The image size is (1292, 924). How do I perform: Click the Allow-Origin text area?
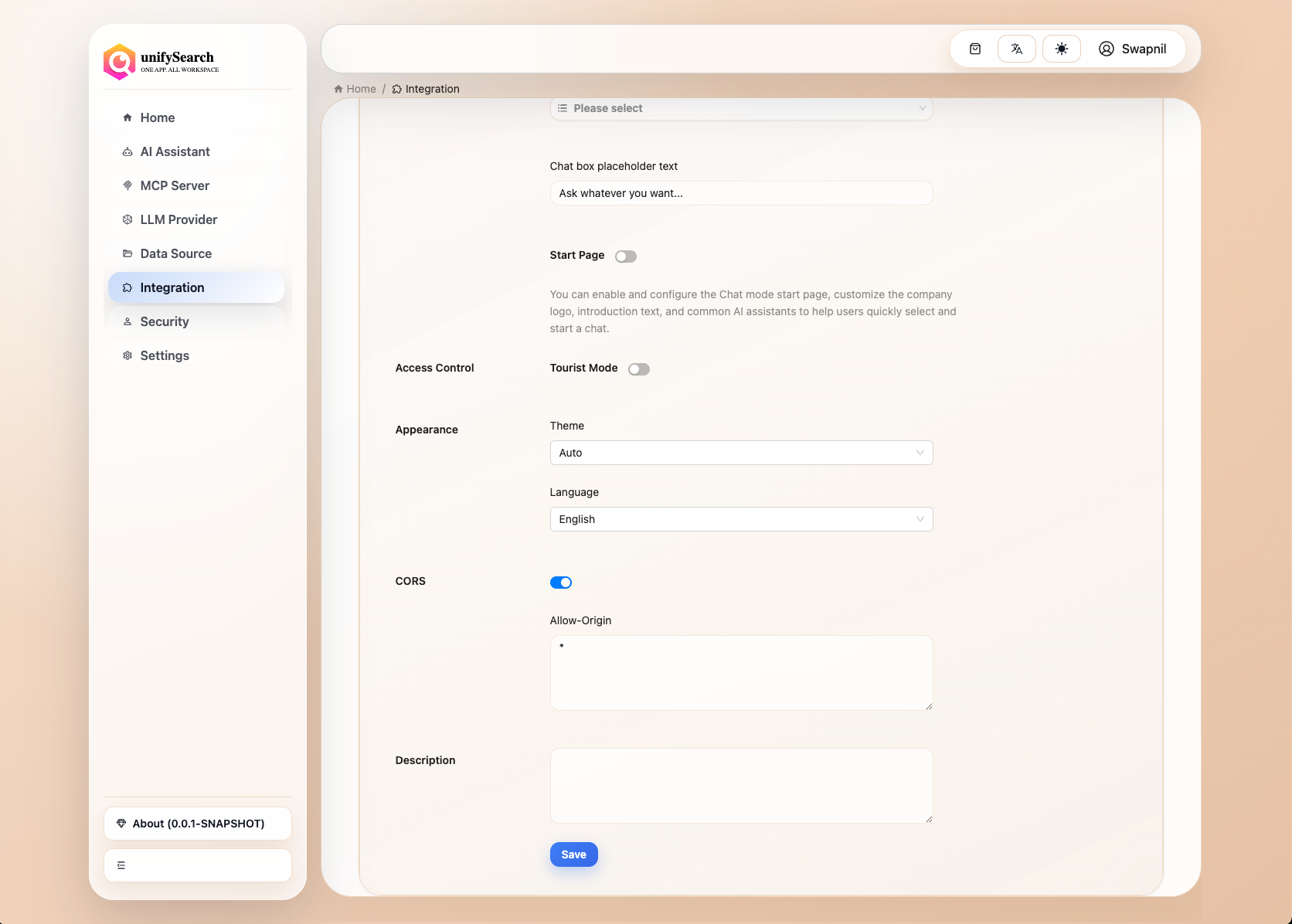pos(741,672)
